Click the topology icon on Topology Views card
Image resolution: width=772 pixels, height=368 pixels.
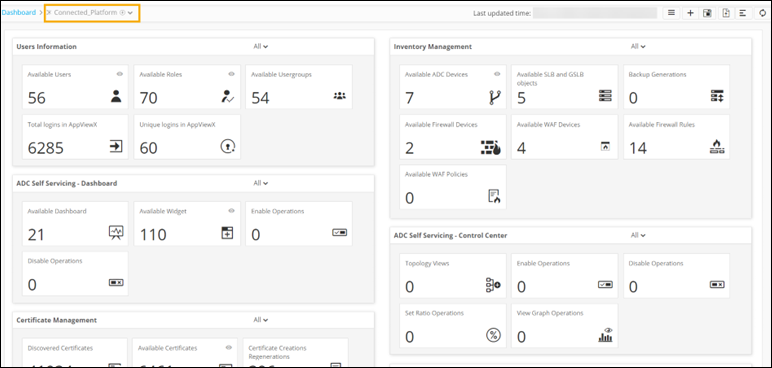[493, 285]
